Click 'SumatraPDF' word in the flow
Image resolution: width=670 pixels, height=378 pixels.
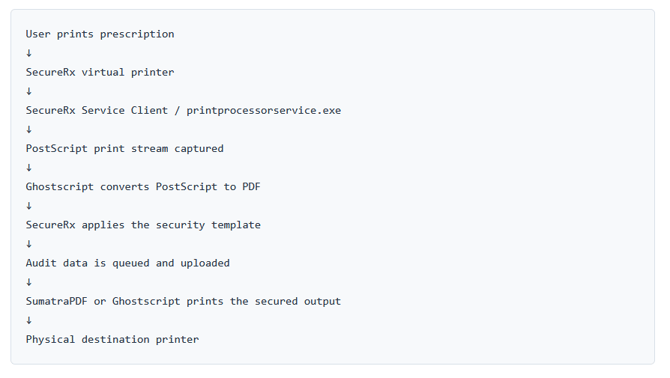tap(56, 301)
